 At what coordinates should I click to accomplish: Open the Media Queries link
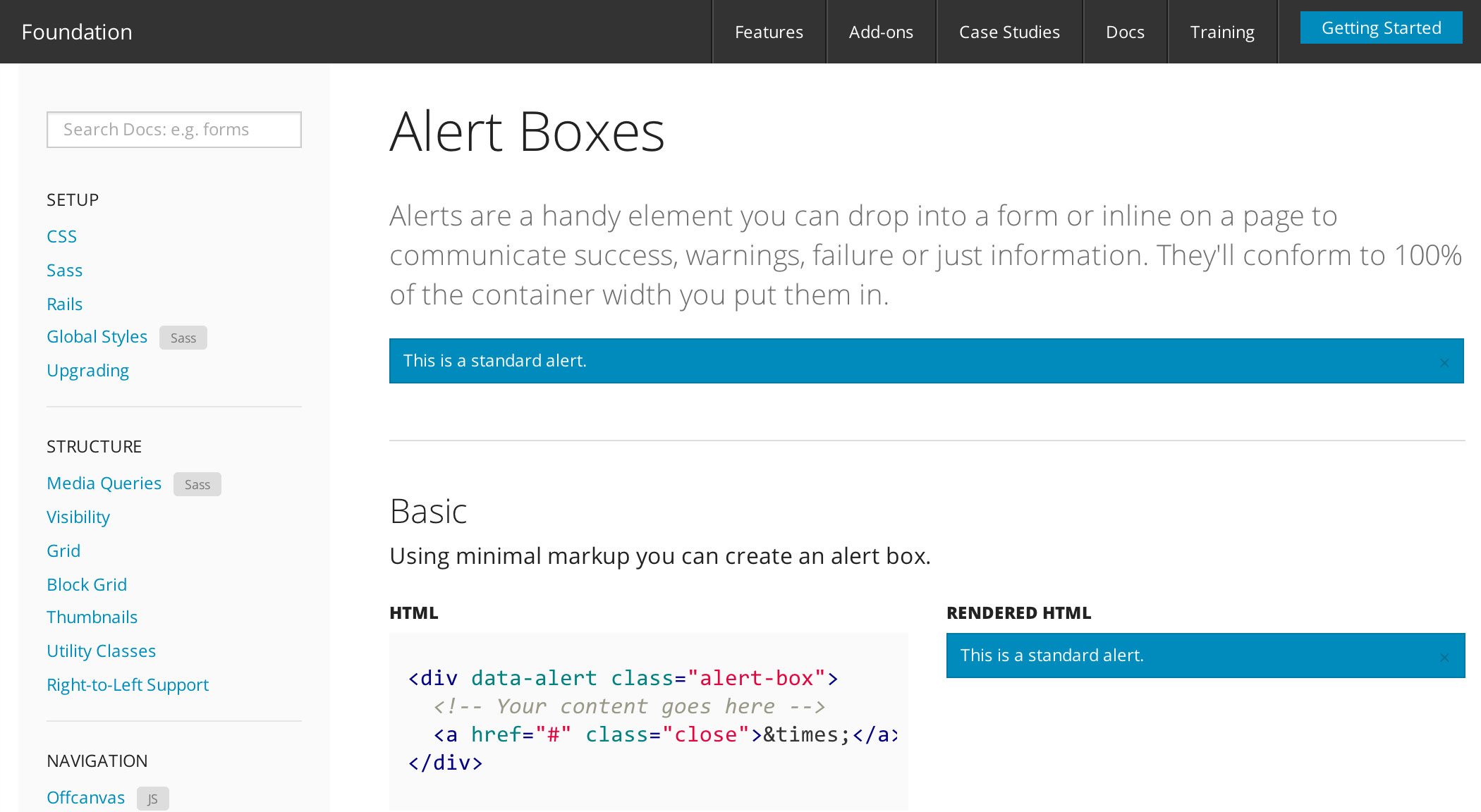[x=104, y=483]
